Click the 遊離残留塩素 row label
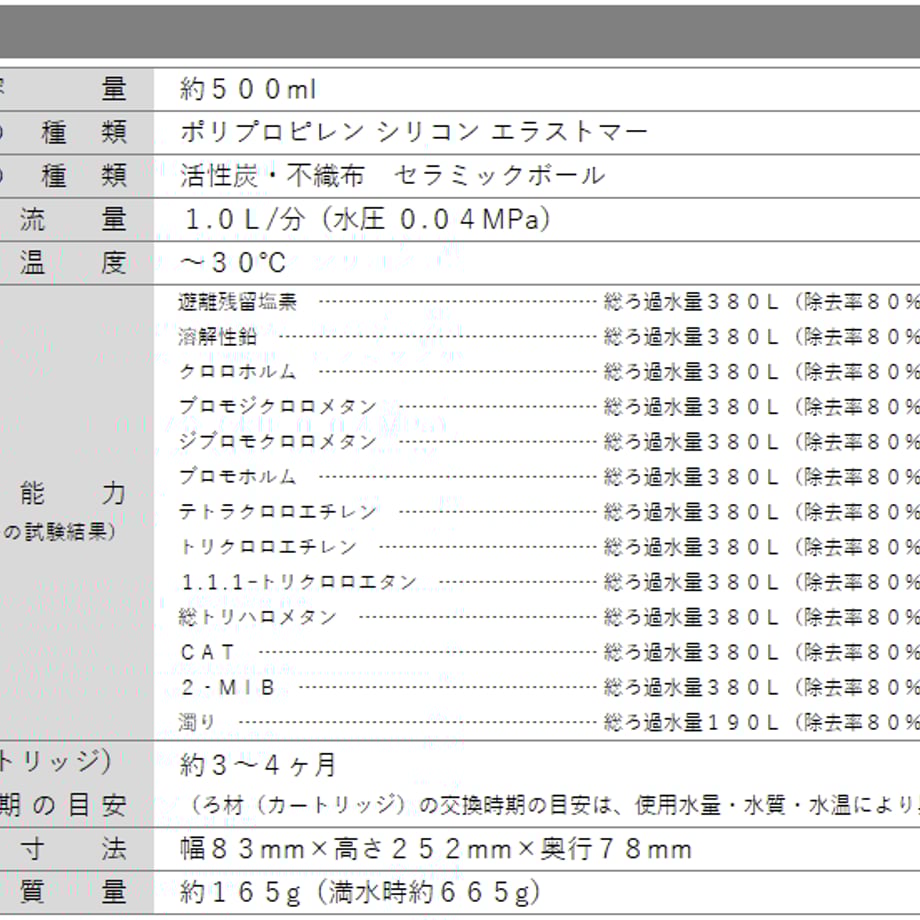Viewport: 920px width, 920px height. tap(238, 302)
